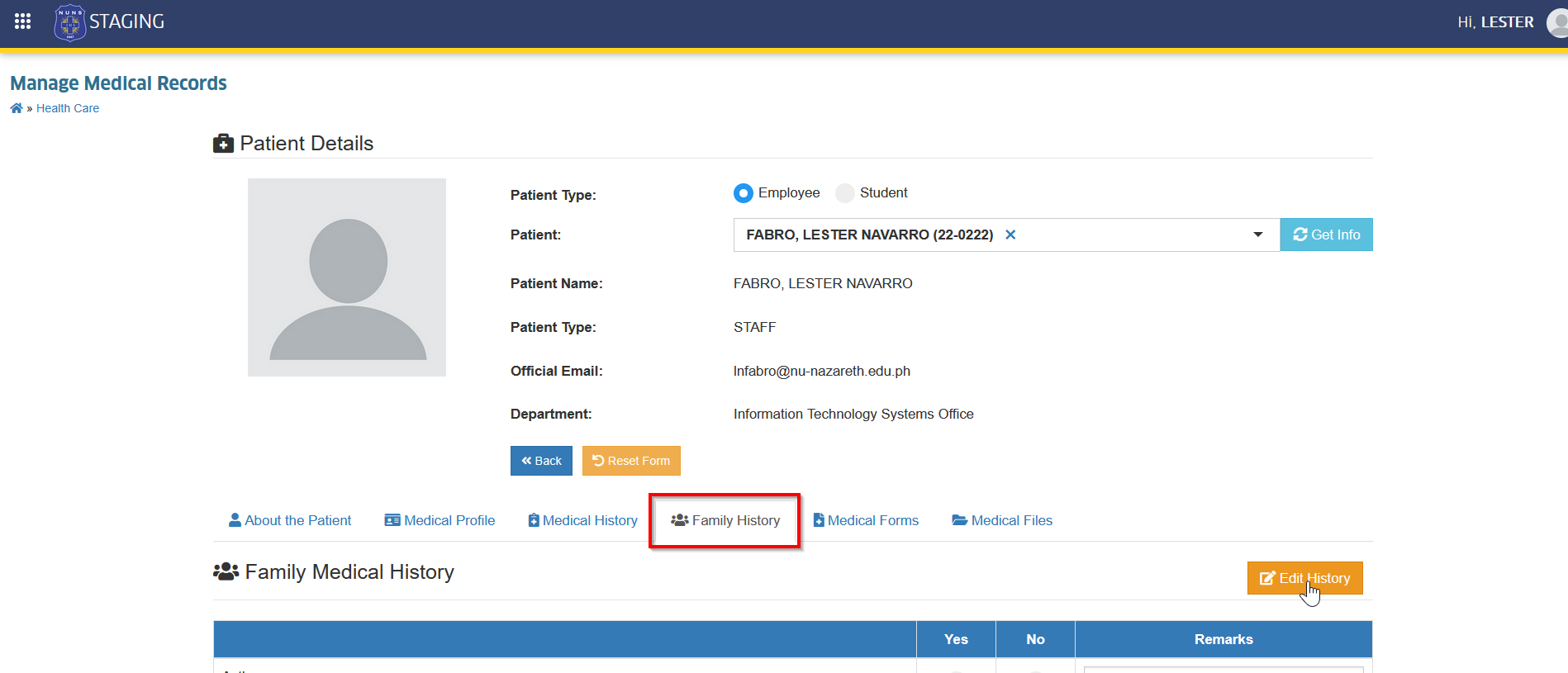The height and width of the screenshot is (673, 1568).
Task: Switch to the Family History tab
Action: [725, 520]
